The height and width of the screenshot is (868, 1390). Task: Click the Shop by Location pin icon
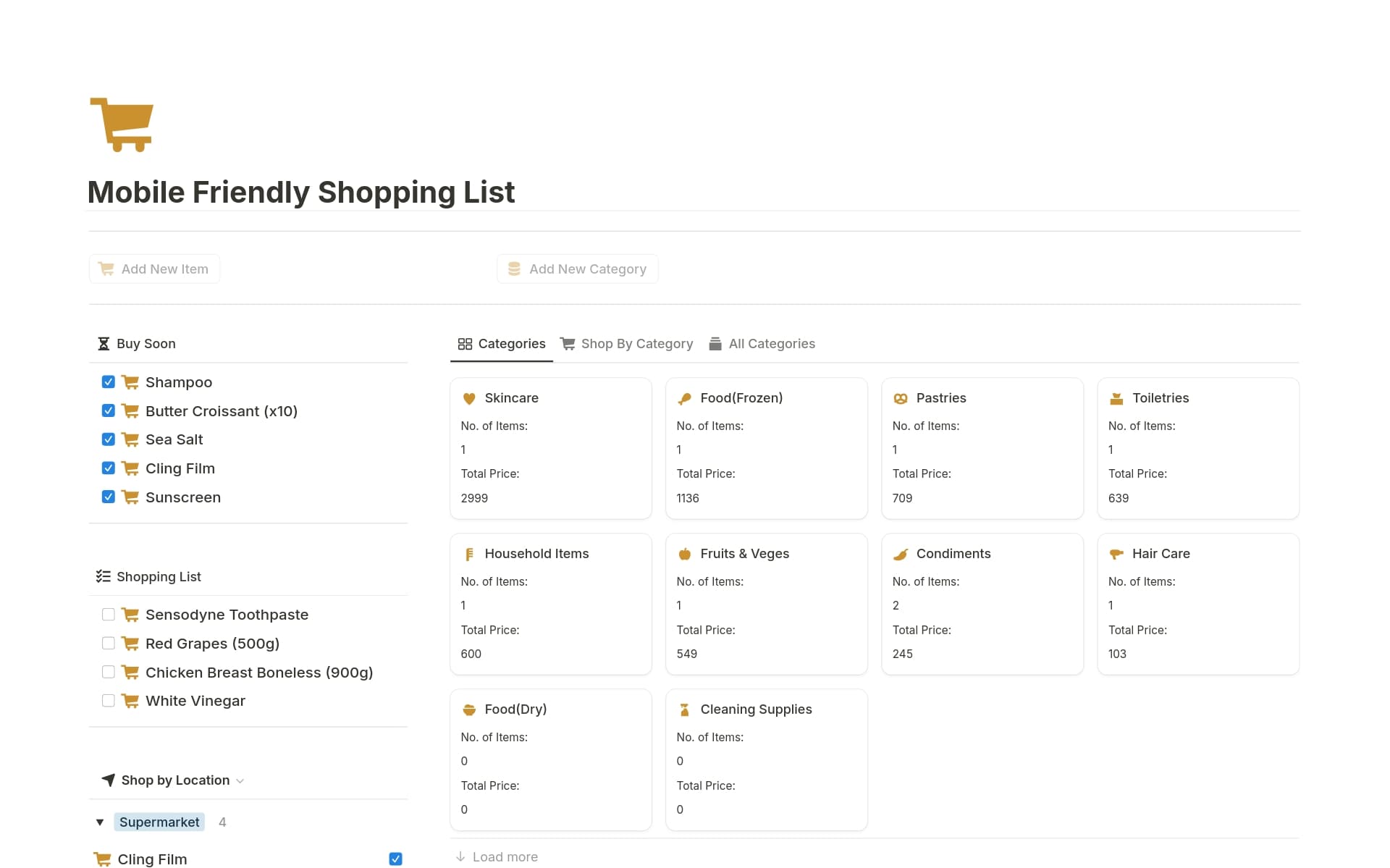coord(109,780)
